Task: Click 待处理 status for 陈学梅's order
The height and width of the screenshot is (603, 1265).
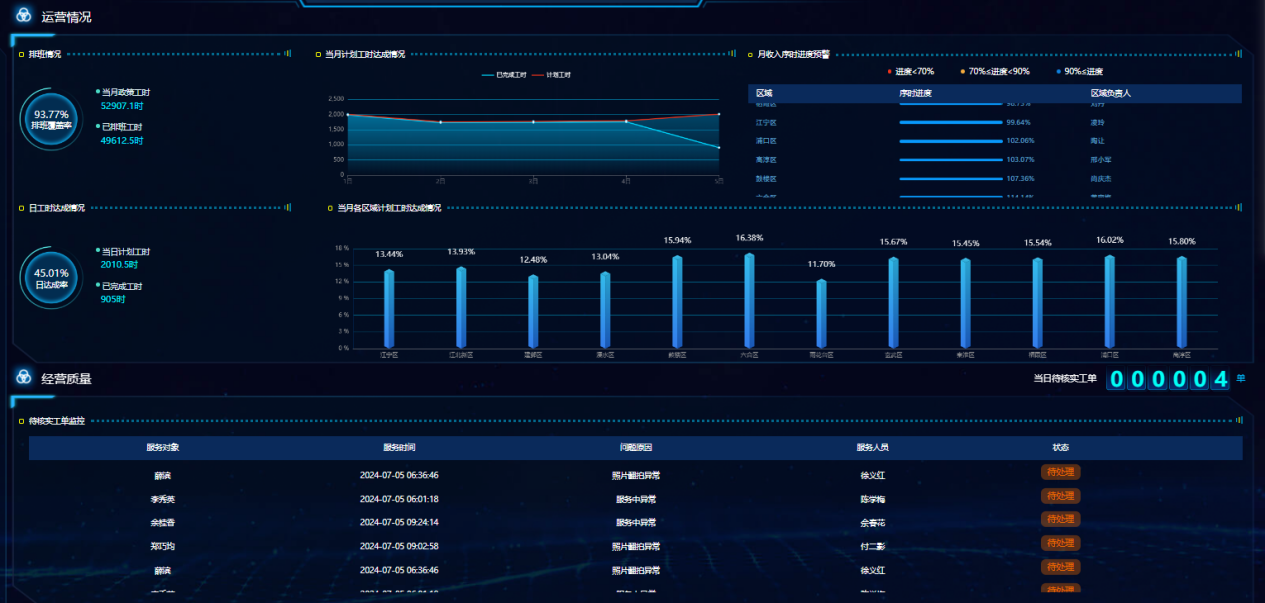Action: [1060, 496]
